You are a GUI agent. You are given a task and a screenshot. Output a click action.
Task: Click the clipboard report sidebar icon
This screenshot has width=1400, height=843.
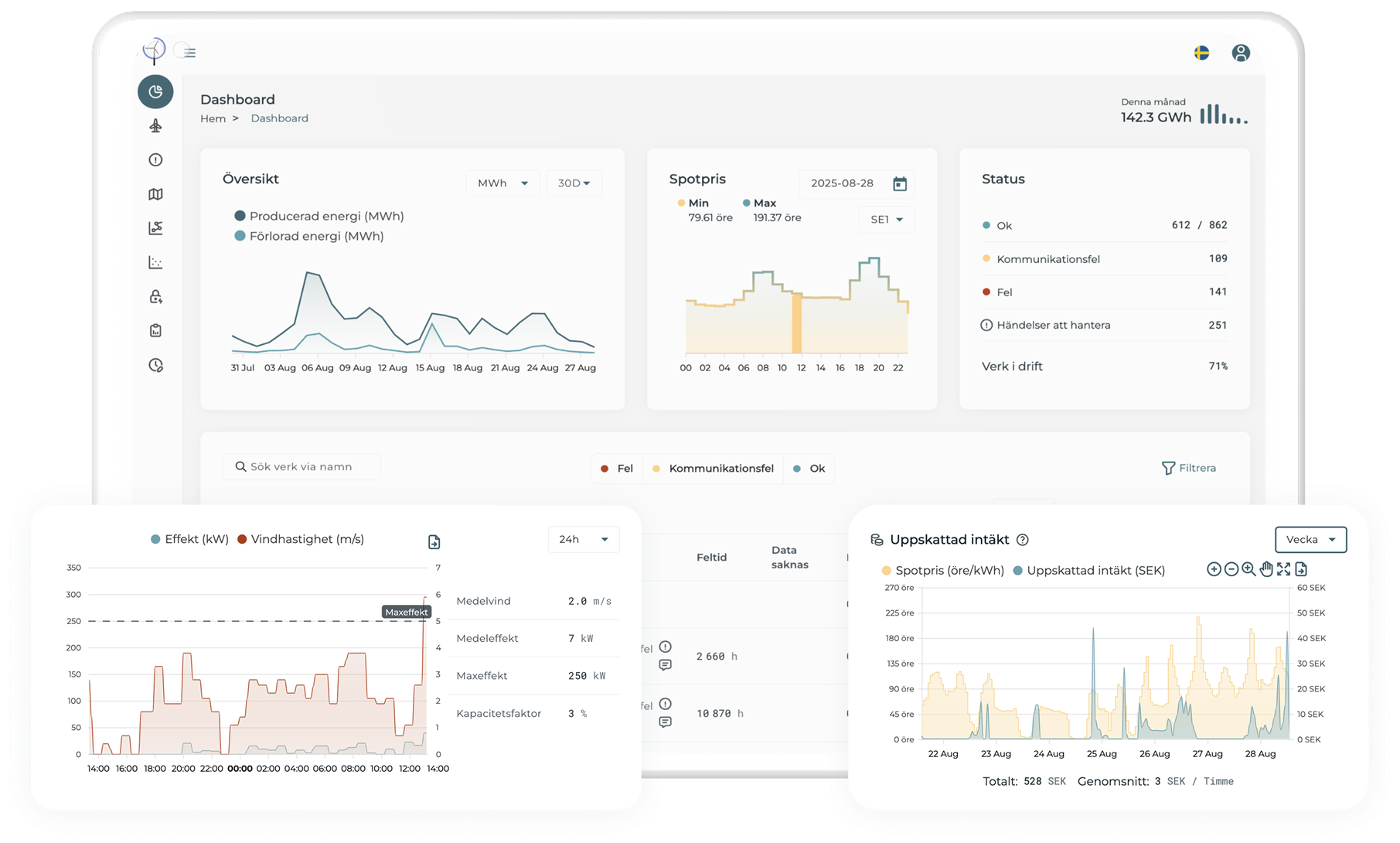155,331
